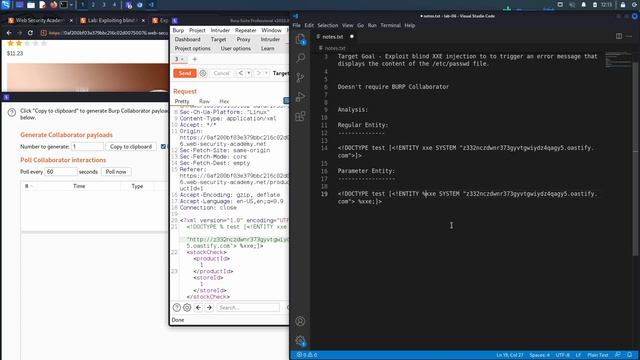The height and width of the screenshot is (360, 640).
Task: Change language mode Plain Text
Action: pos(598,355)
